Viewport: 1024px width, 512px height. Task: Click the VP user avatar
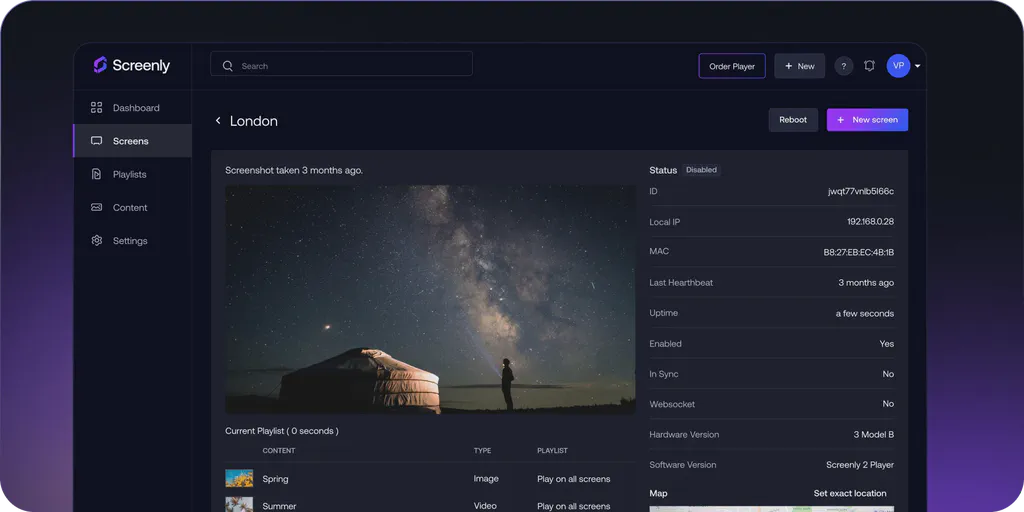click(x=898, y=66)
